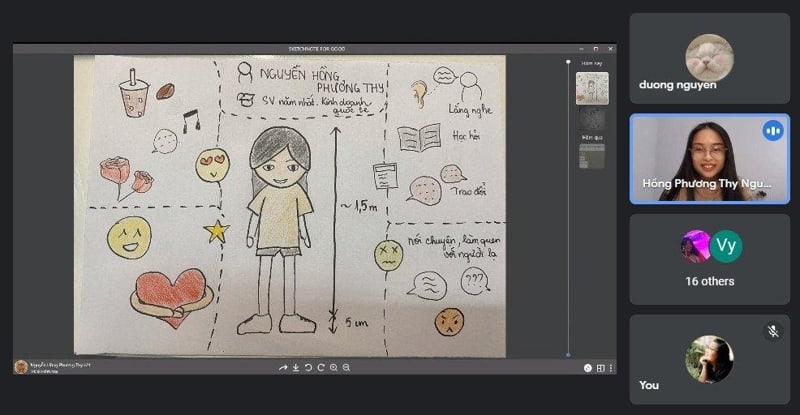The image size is (800, 415).
Task: Zoom out with the magnifier minus icon
Action: (x=347, y=368)
